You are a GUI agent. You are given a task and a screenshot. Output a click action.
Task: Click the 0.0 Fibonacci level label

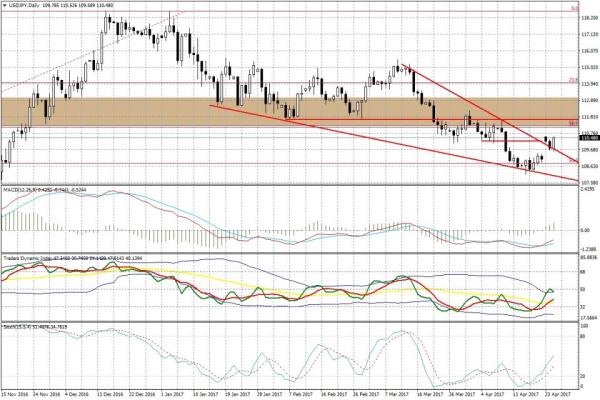click(x=572, y=8)
